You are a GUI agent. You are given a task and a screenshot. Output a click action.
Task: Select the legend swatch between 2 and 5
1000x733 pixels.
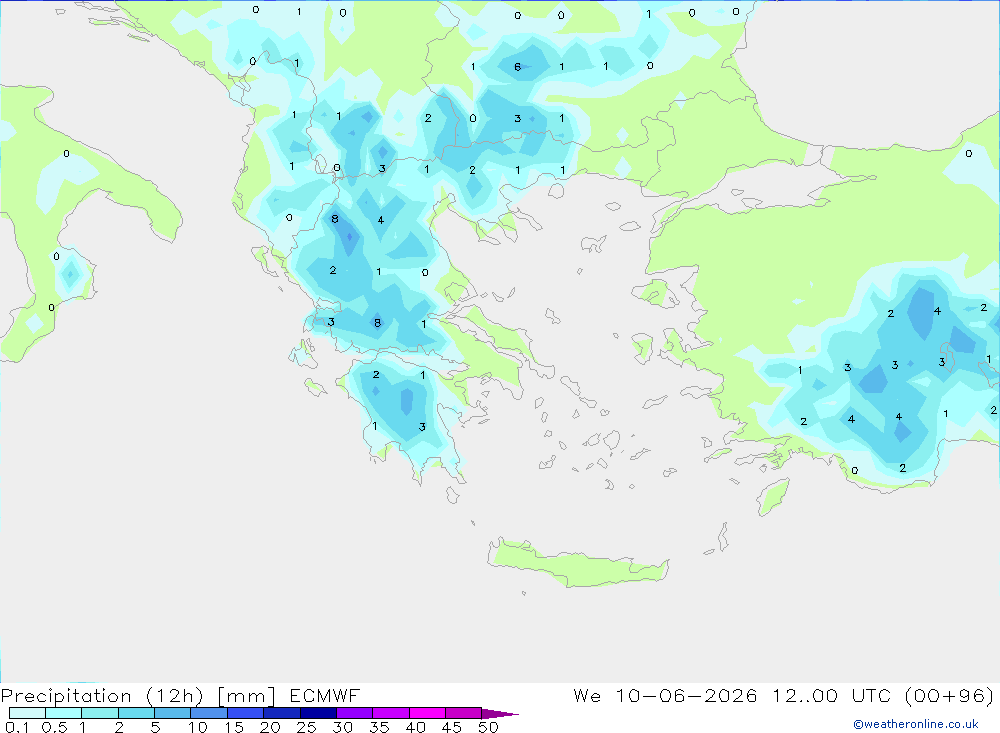[136, 713]
